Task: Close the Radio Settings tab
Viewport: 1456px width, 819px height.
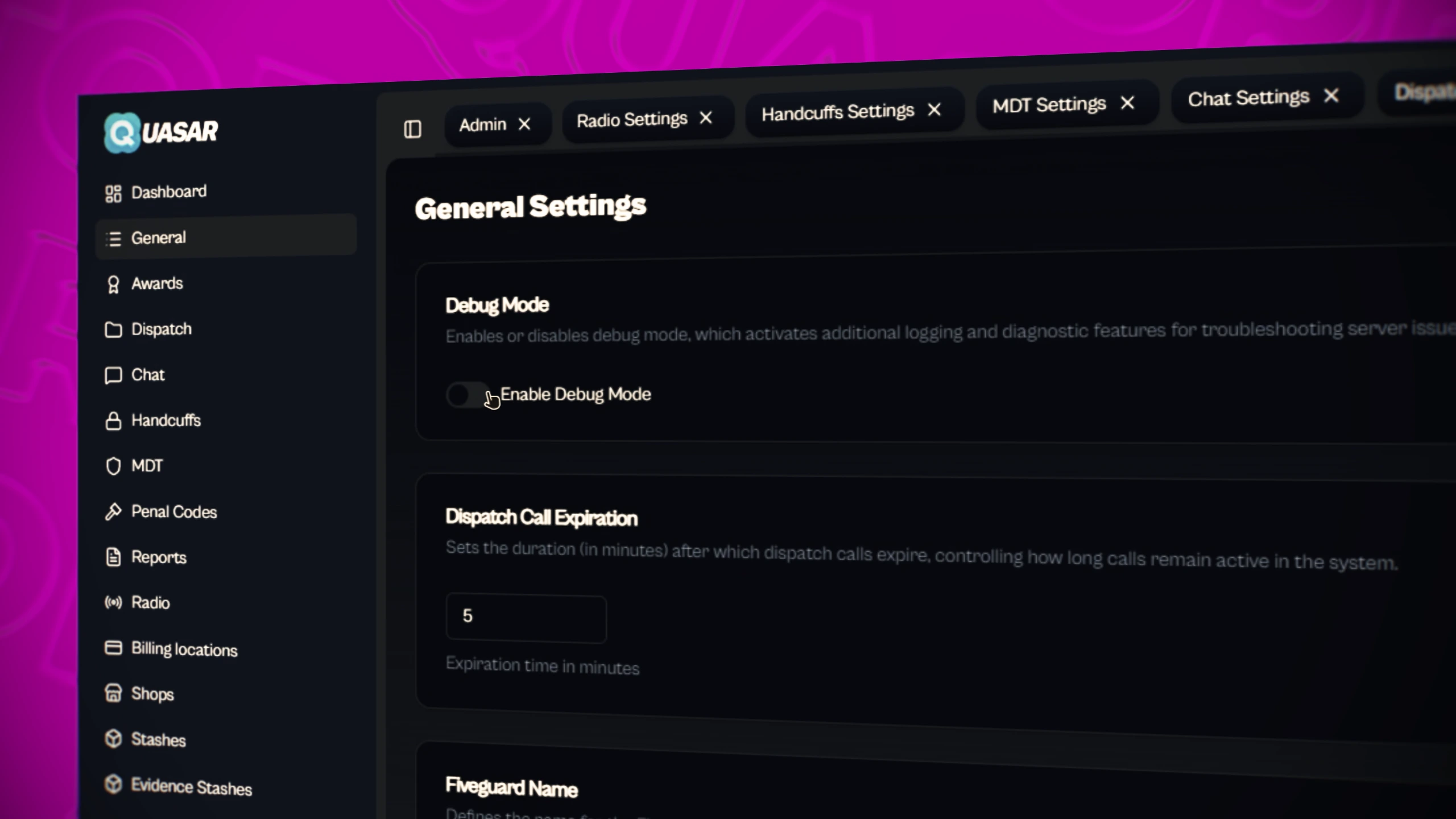Action: coord(706,118)
